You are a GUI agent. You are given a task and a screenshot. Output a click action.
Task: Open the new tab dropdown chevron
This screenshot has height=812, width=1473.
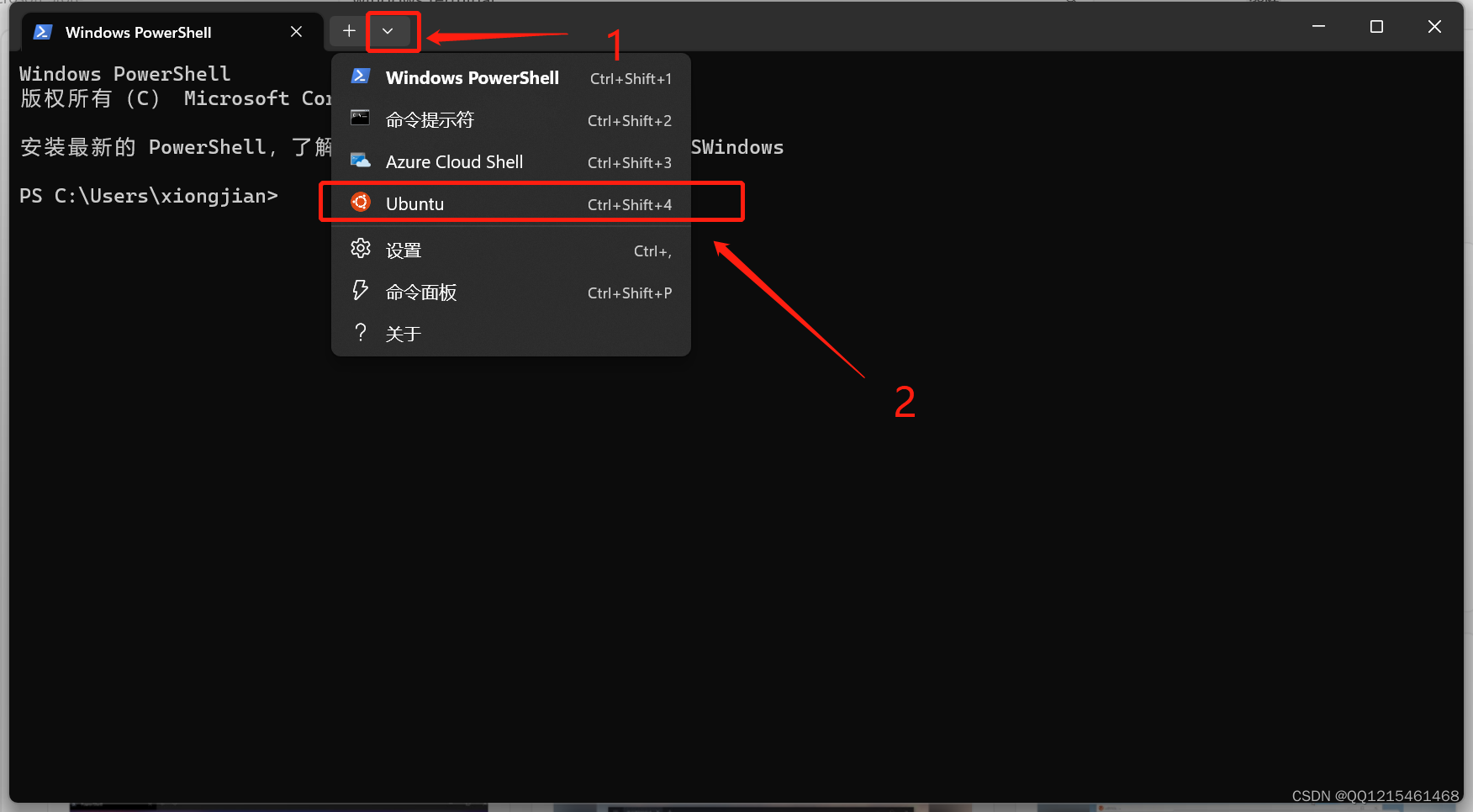(x=388, y=32)
